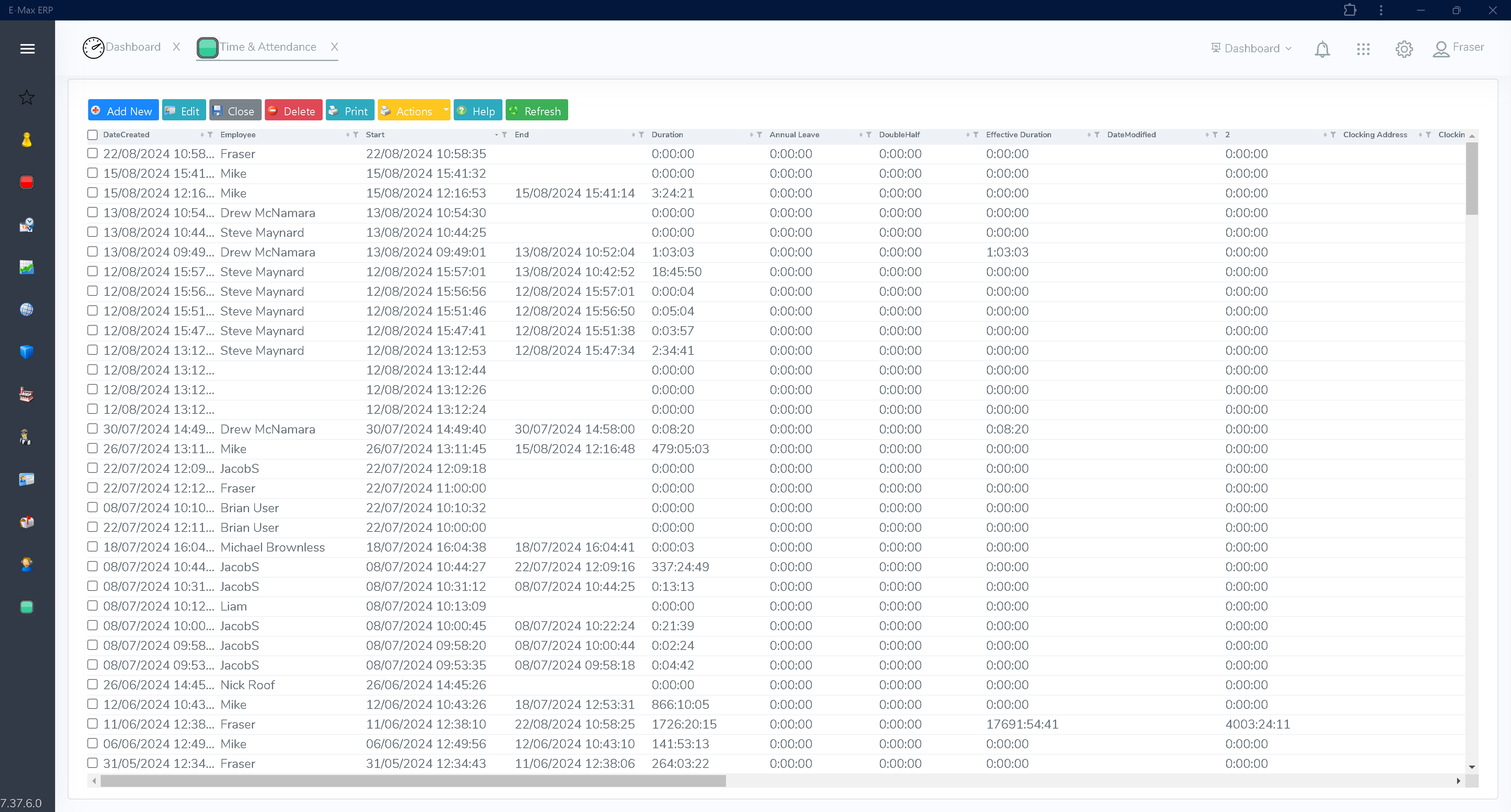The width and height of the screenshot is (1511, 812).
Task: Open the Favorites star in the sidebar
Action: click(x=26, y=97)
